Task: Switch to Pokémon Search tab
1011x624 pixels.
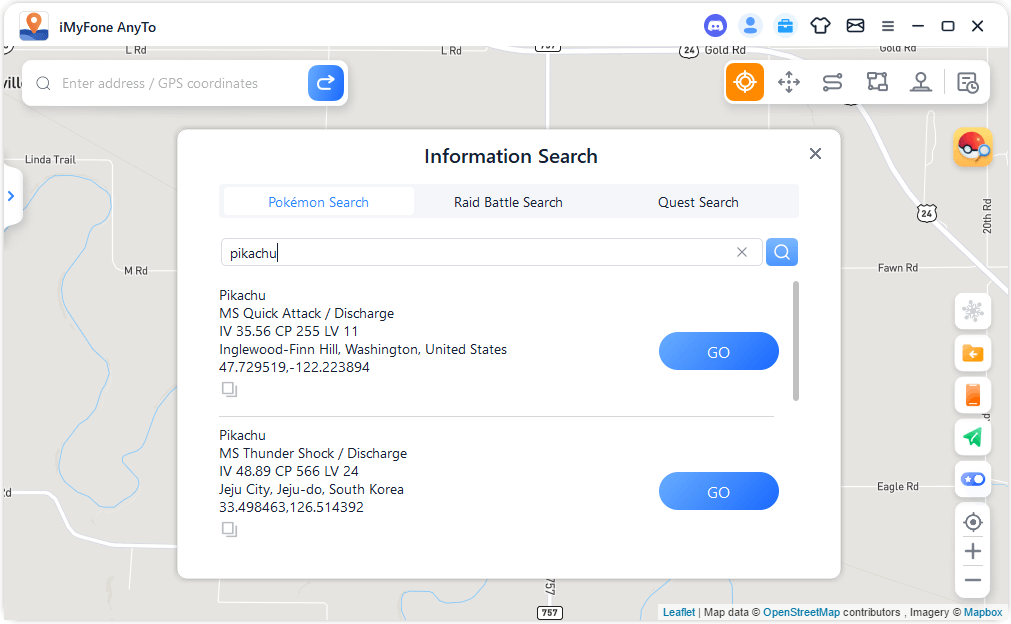Action: click(x=319, y=202)
